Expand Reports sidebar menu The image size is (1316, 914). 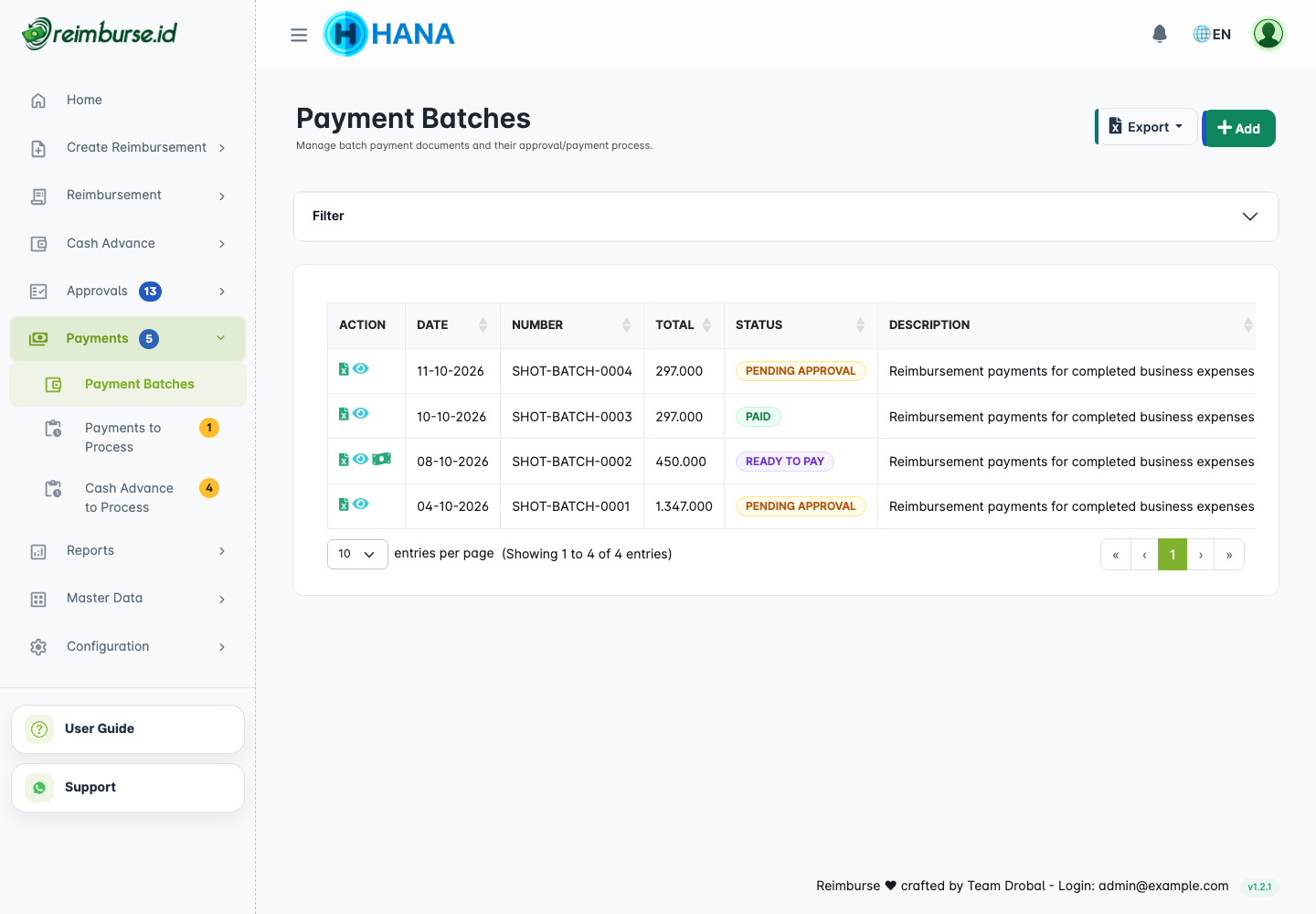tap(128, 550)
